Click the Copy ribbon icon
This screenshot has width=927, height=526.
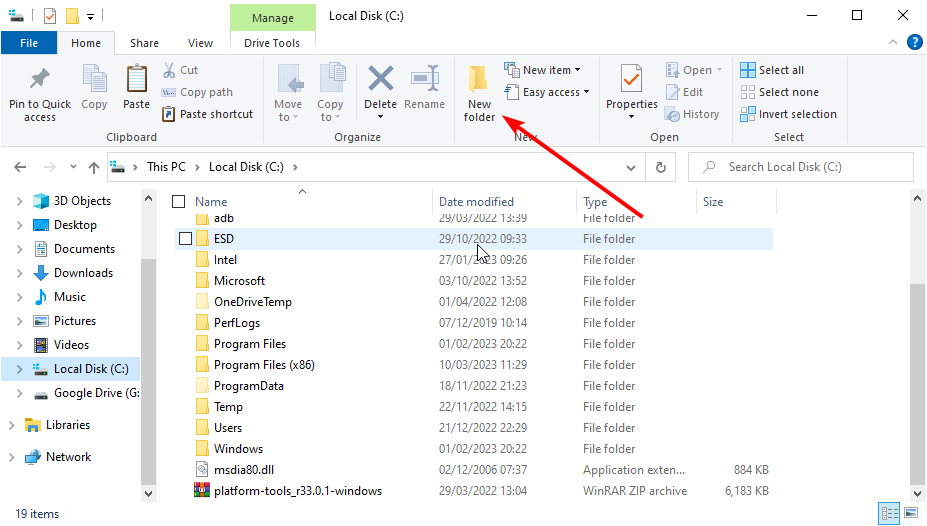coord(95,80)
